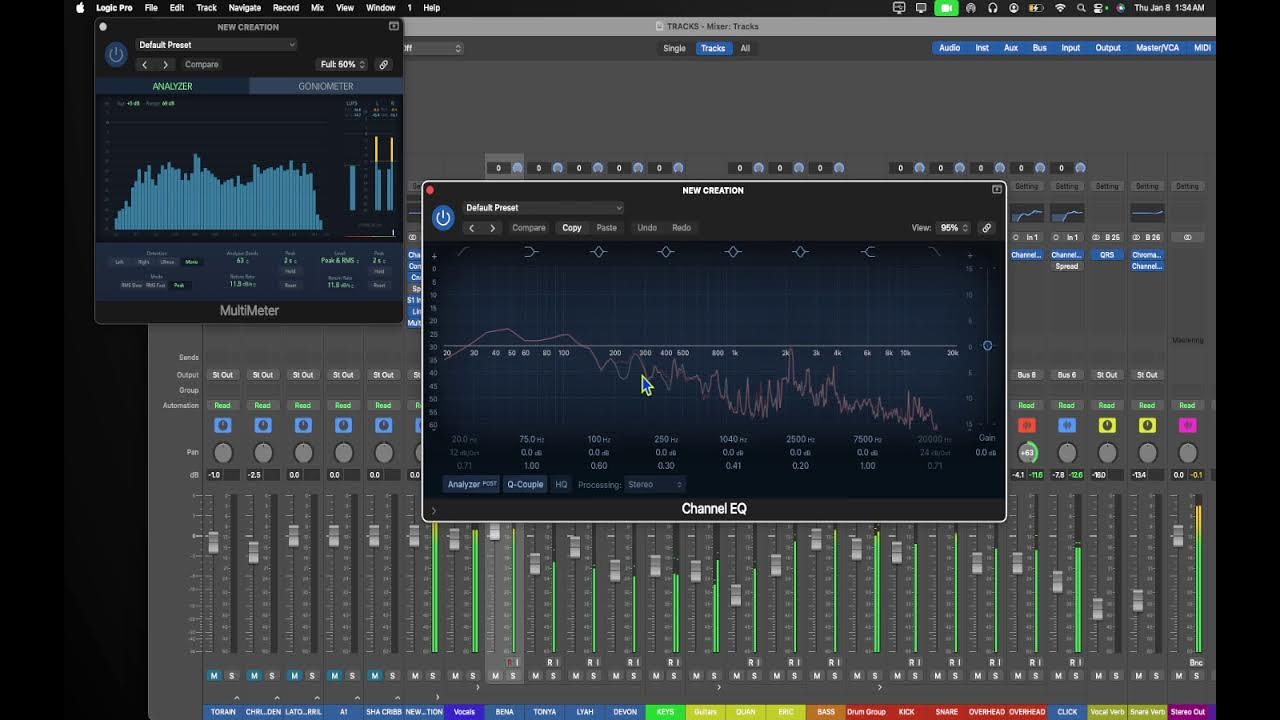This screenshot has width=1280, height=720.
Task: Open the Mix menu
Action: point(317,8)
